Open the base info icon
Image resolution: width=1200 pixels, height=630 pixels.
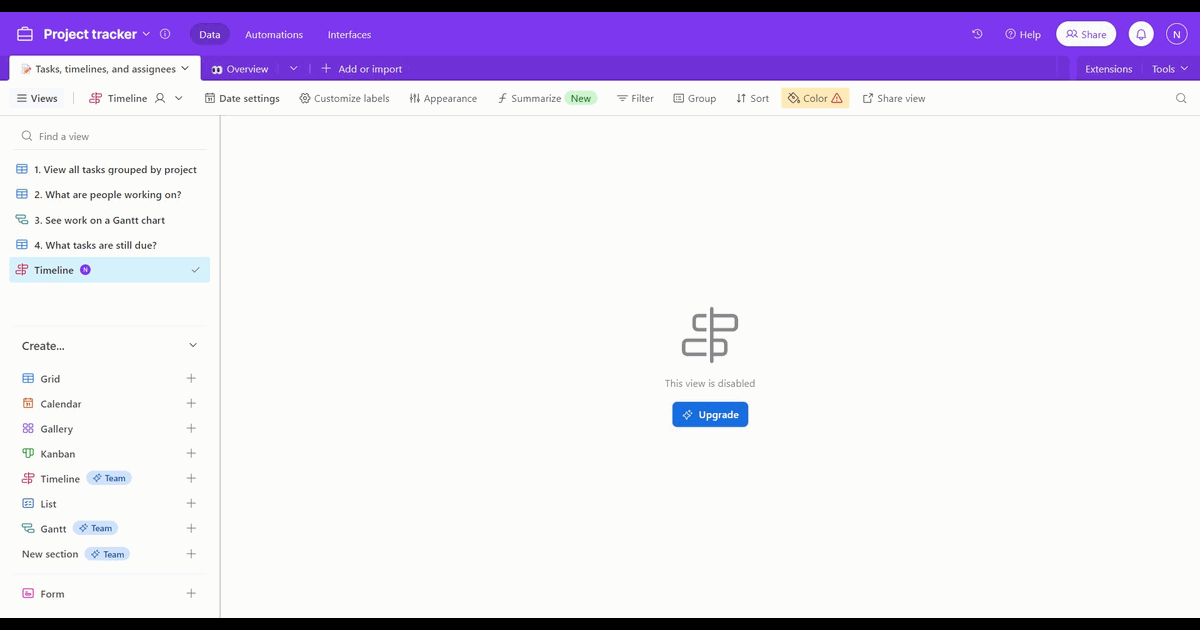coord(165,34)
